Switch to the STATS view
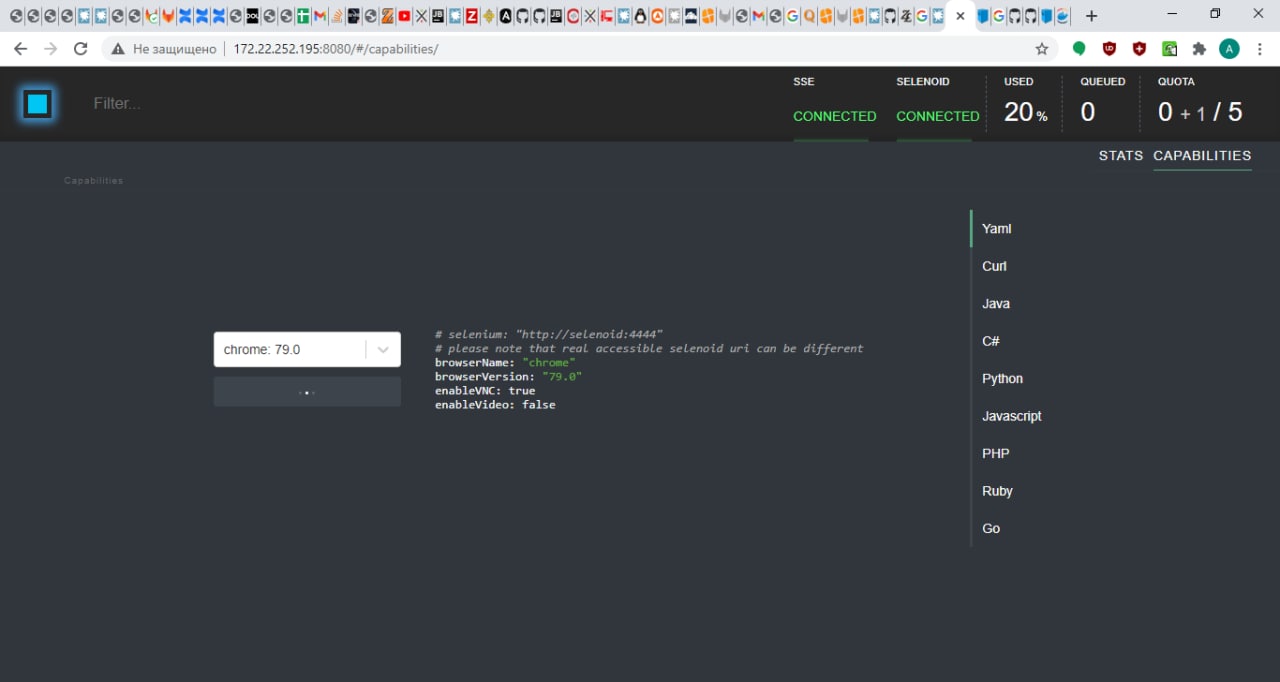This screenshot has width=1280, height=682. [1120, 156]
